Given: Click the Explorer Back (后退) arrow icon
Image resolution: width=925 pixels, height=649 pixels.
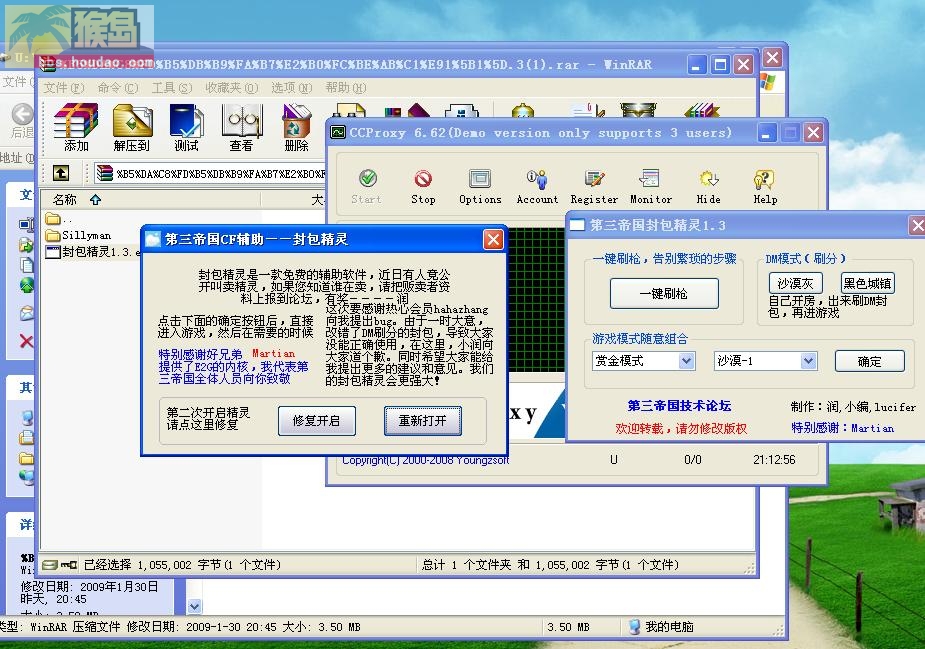Looking at the screenshot, I should (x=22, y=114).
